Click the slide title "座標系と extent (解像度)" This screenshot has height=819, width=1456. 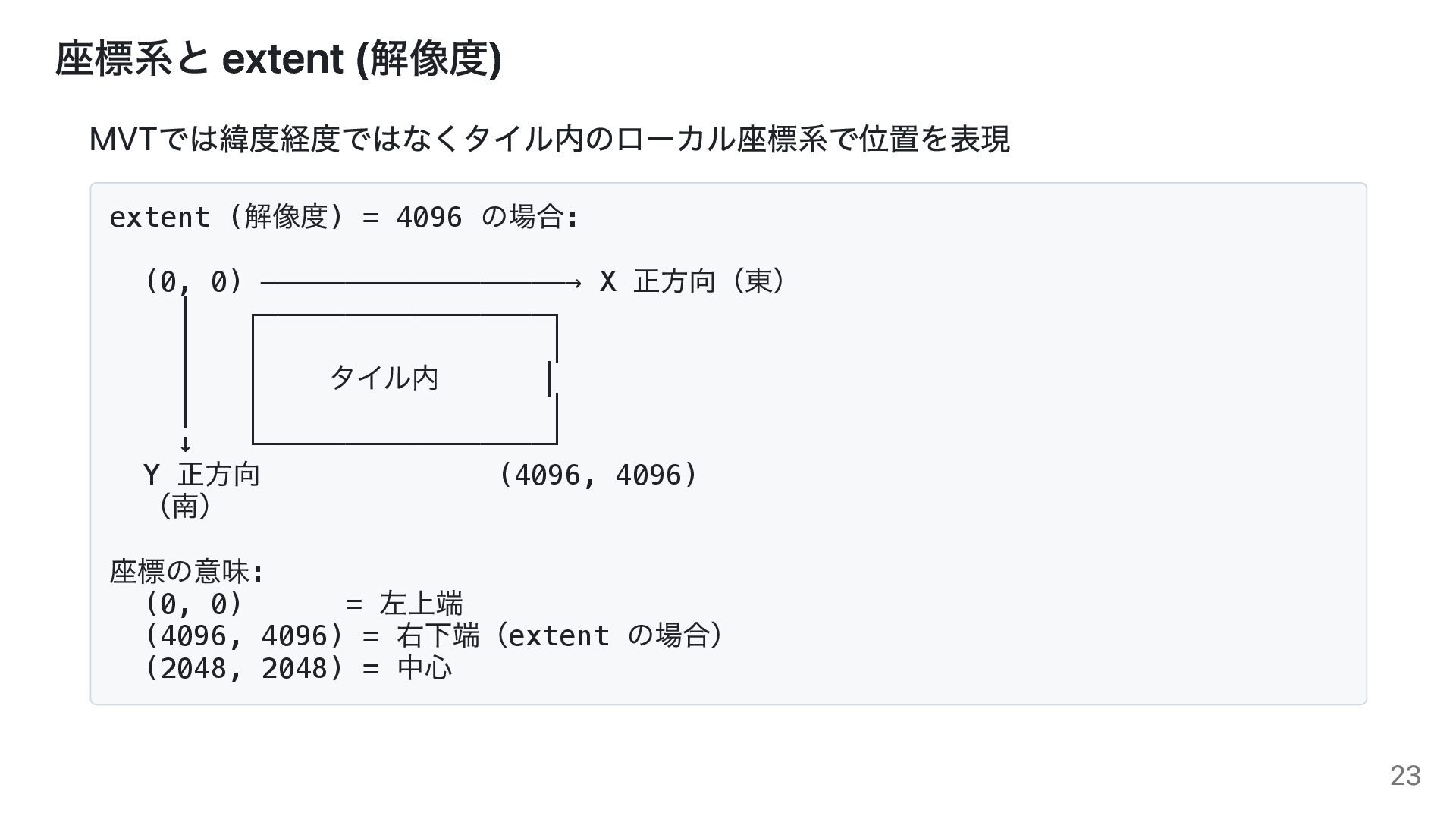tap(278, 59)
